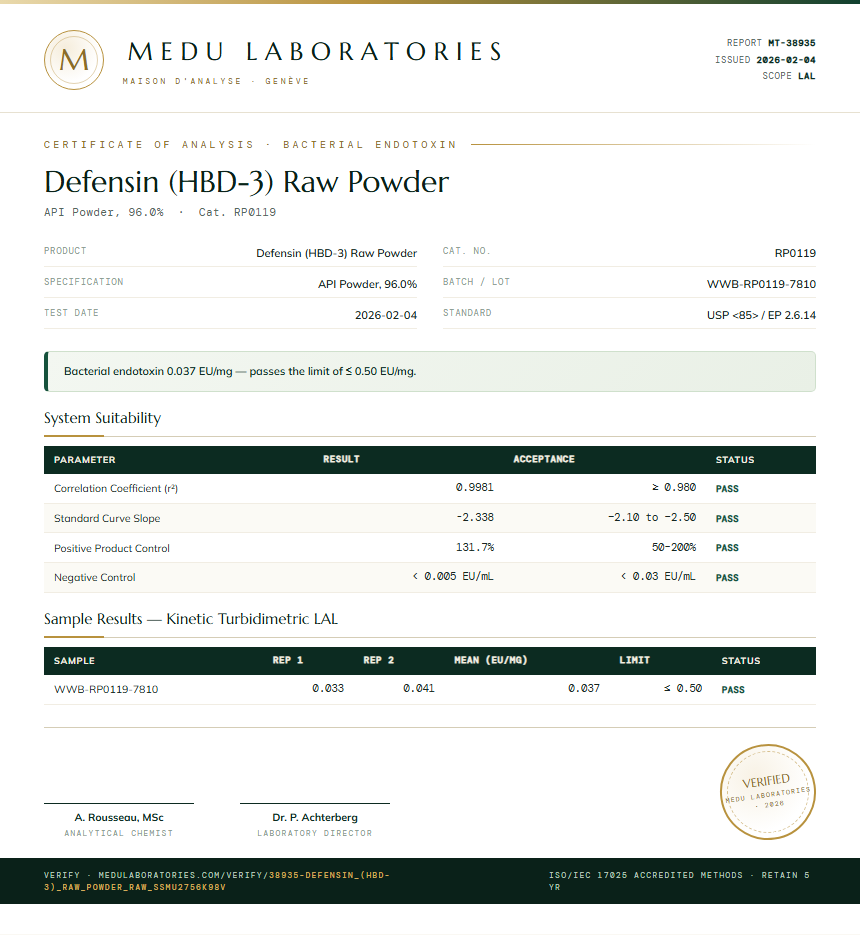Click the SAMPLE column header
860x935 pixels.
[74, 661]
